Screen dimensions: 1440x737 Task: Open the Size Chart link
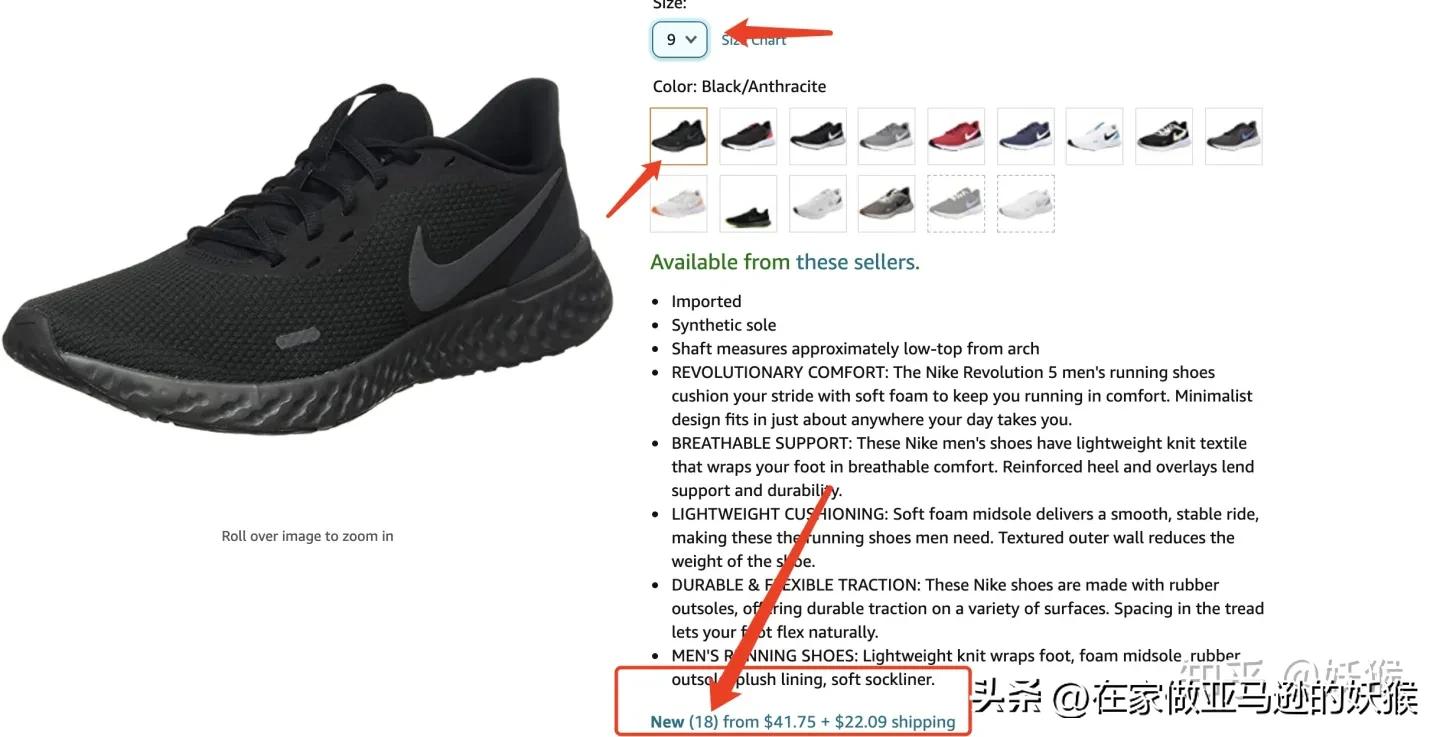coord(754,40)
